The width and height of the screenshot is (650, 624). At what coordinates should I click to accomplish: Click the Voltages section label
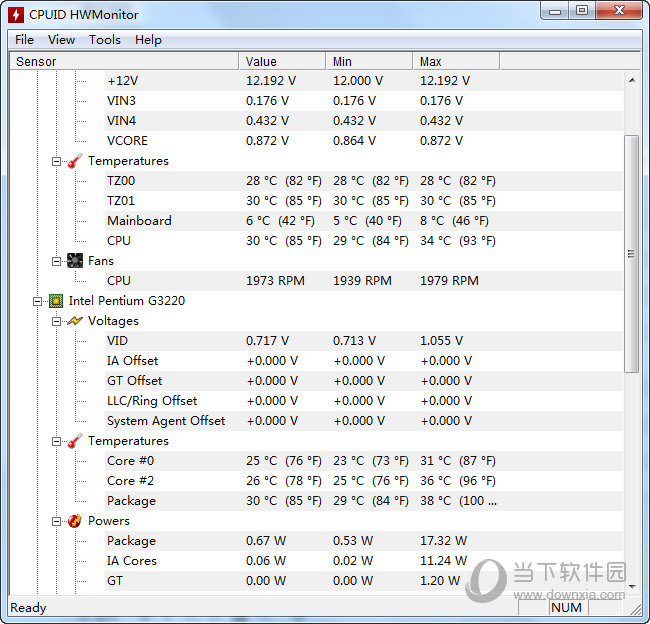(113, 321)
